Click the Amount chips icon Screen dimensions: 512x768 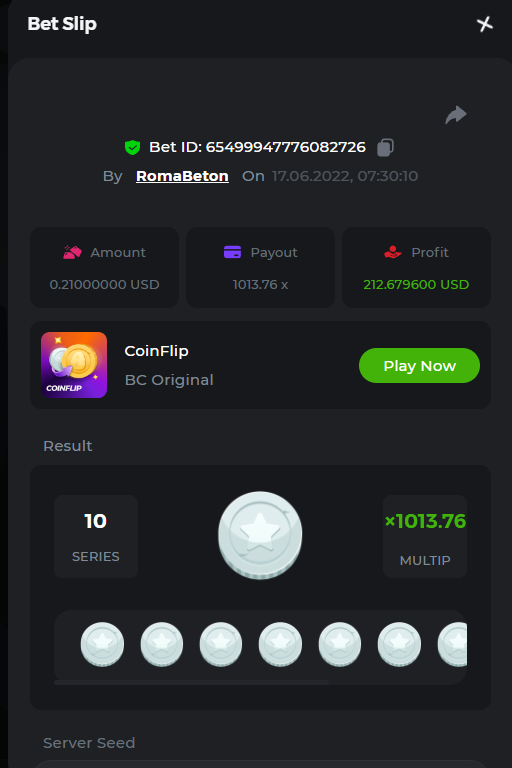(x=73, y=252)
